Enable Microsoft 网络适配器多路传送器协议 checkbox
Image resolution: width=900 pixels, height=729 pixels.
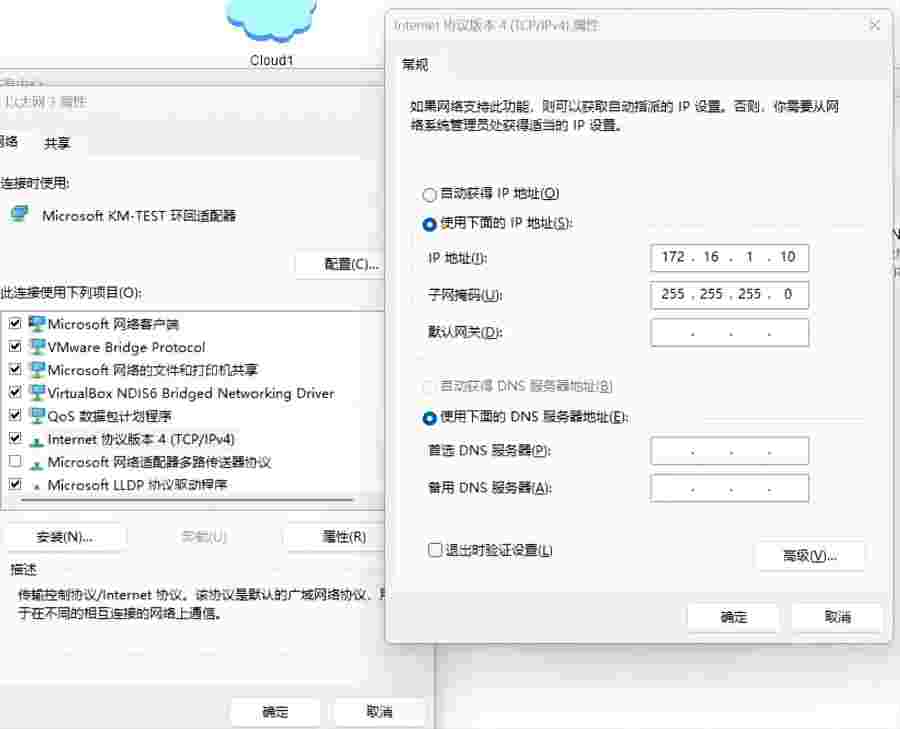[15, 462]
